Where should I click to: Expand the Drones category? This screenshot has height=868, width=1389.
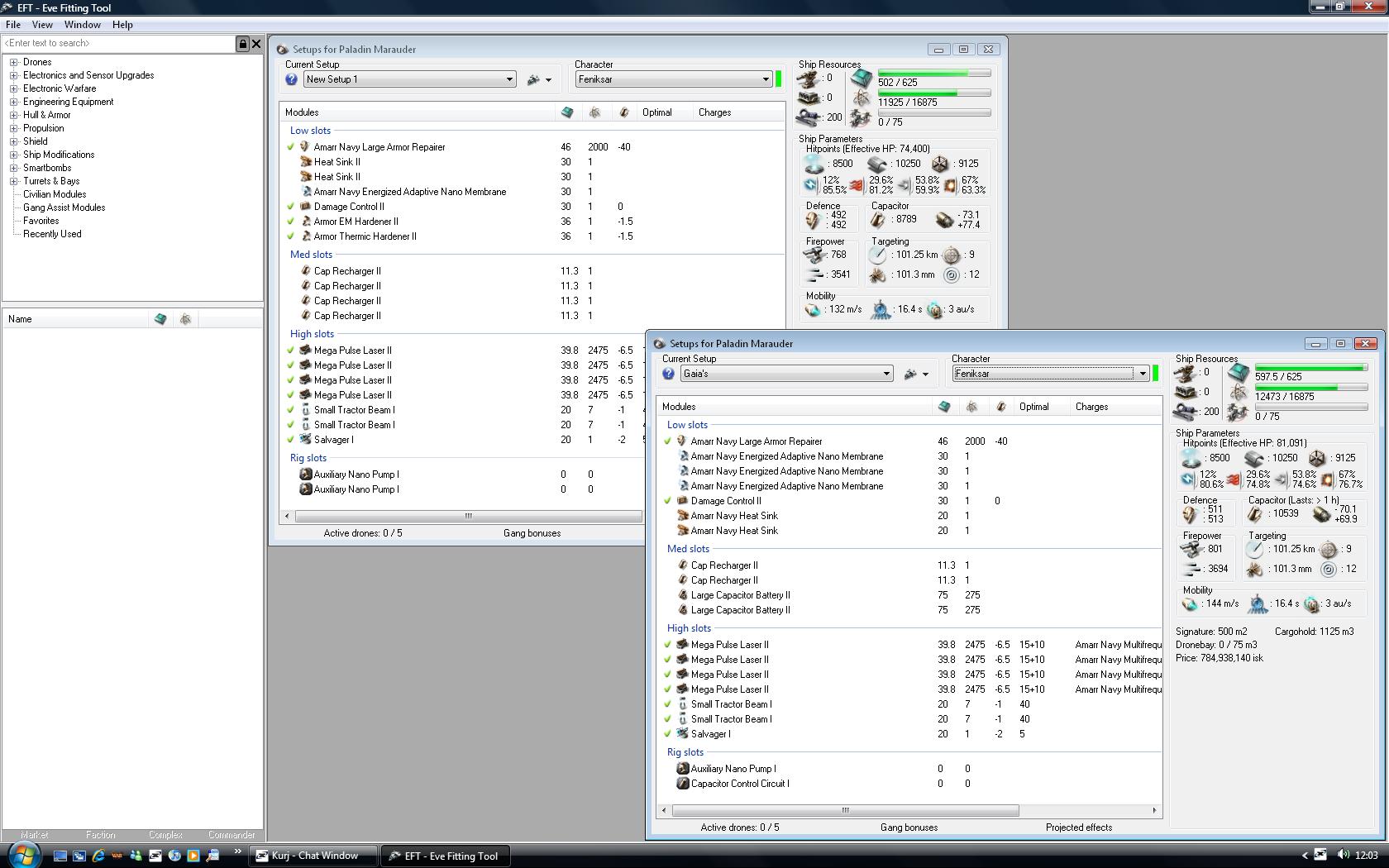click(x=13, y=62)
